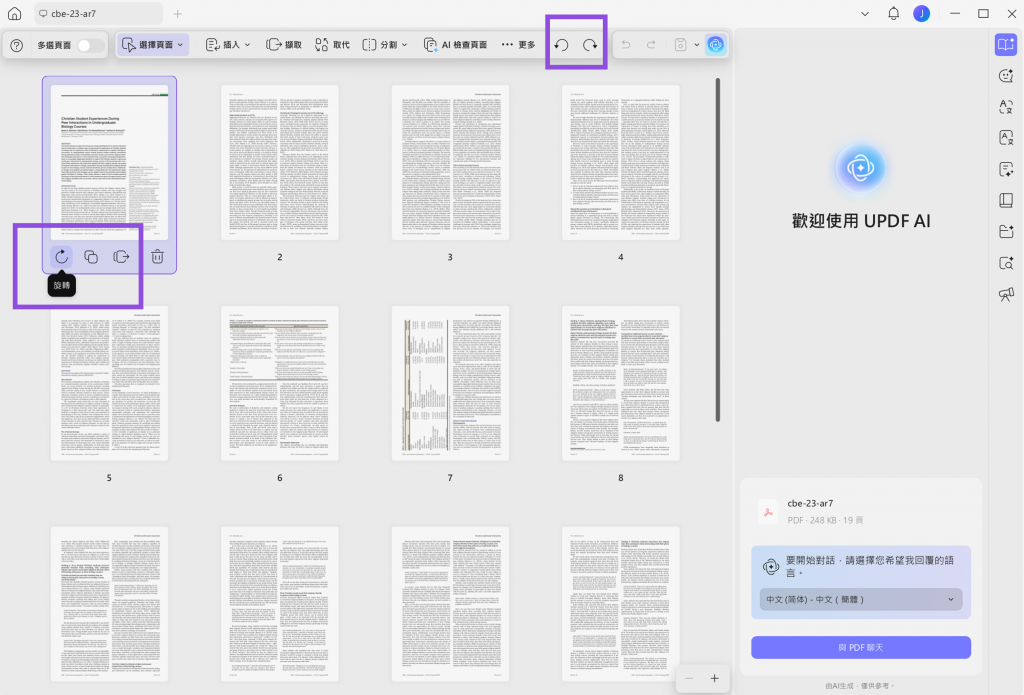Open notifications bell
This screenshot has height=695, width=1024.
(893, 14)
